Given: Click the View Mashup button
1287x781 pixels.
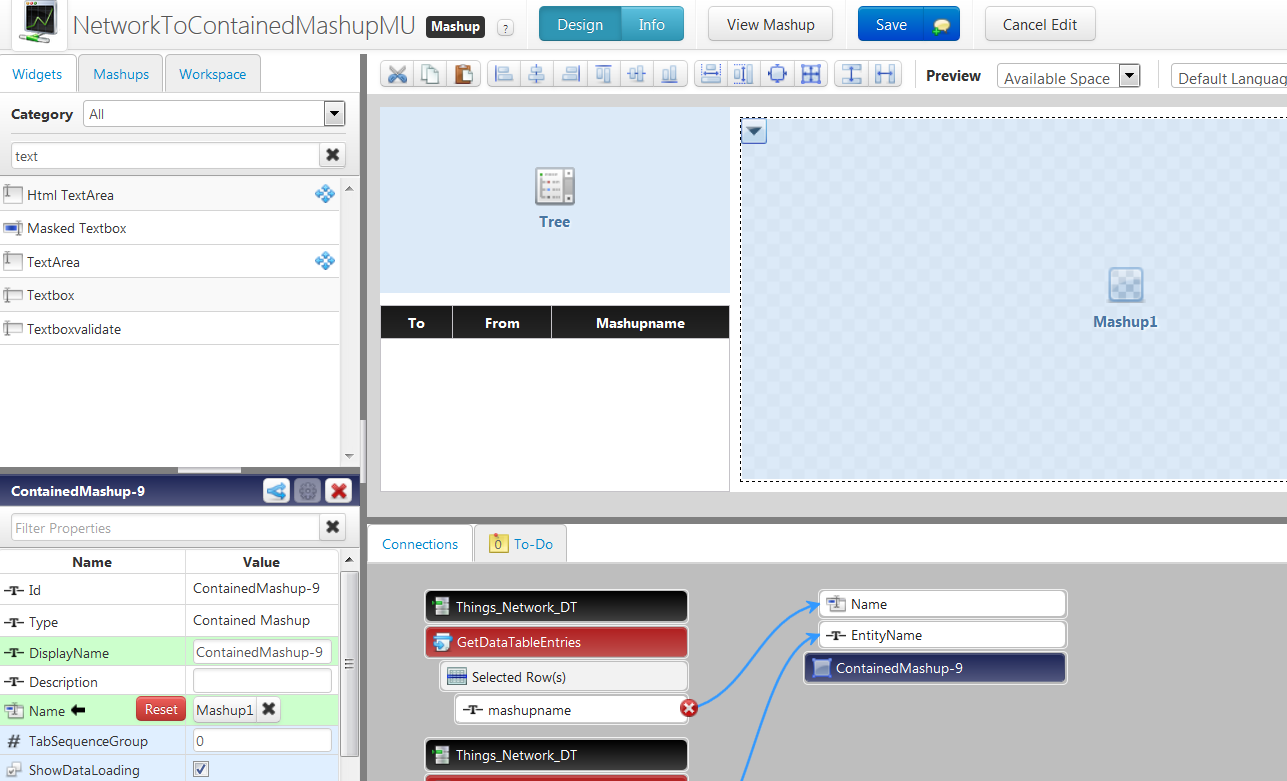Looking at the screenshot, I should point(770,25).
